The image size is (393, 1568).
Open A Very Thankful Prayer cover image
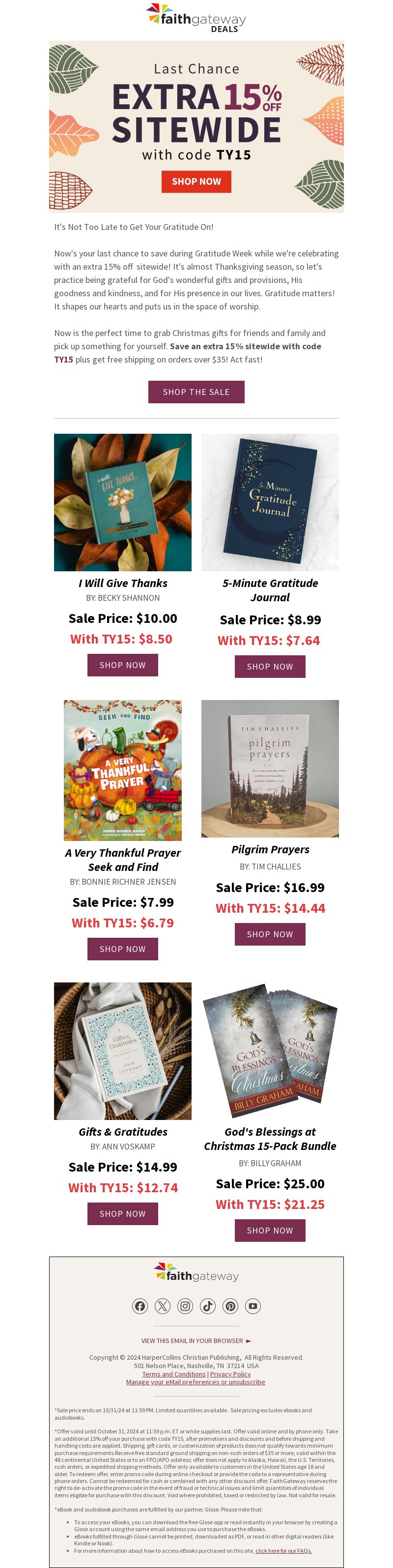pyautogui.click(x=122, y=770)
